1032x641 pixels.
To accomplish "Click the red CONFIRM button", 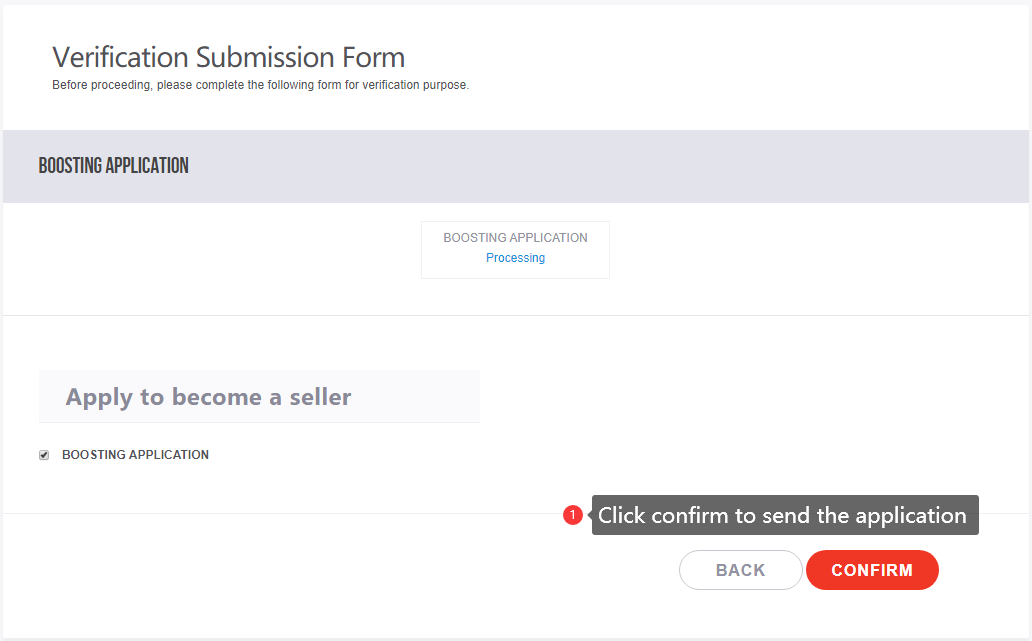I will tap(872, 570).
